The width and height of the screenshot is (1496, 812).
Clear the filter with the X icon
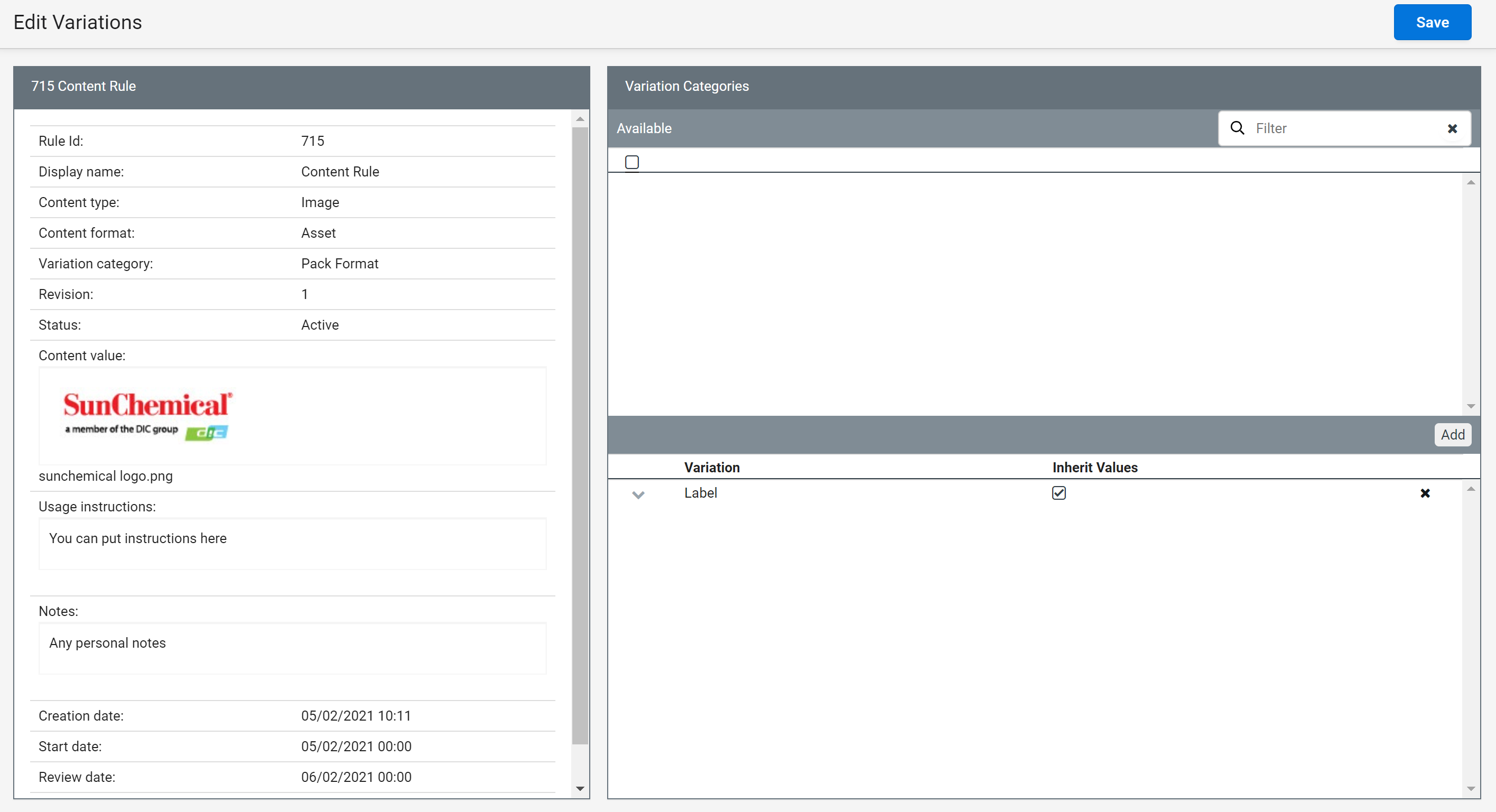(1452, 129)
